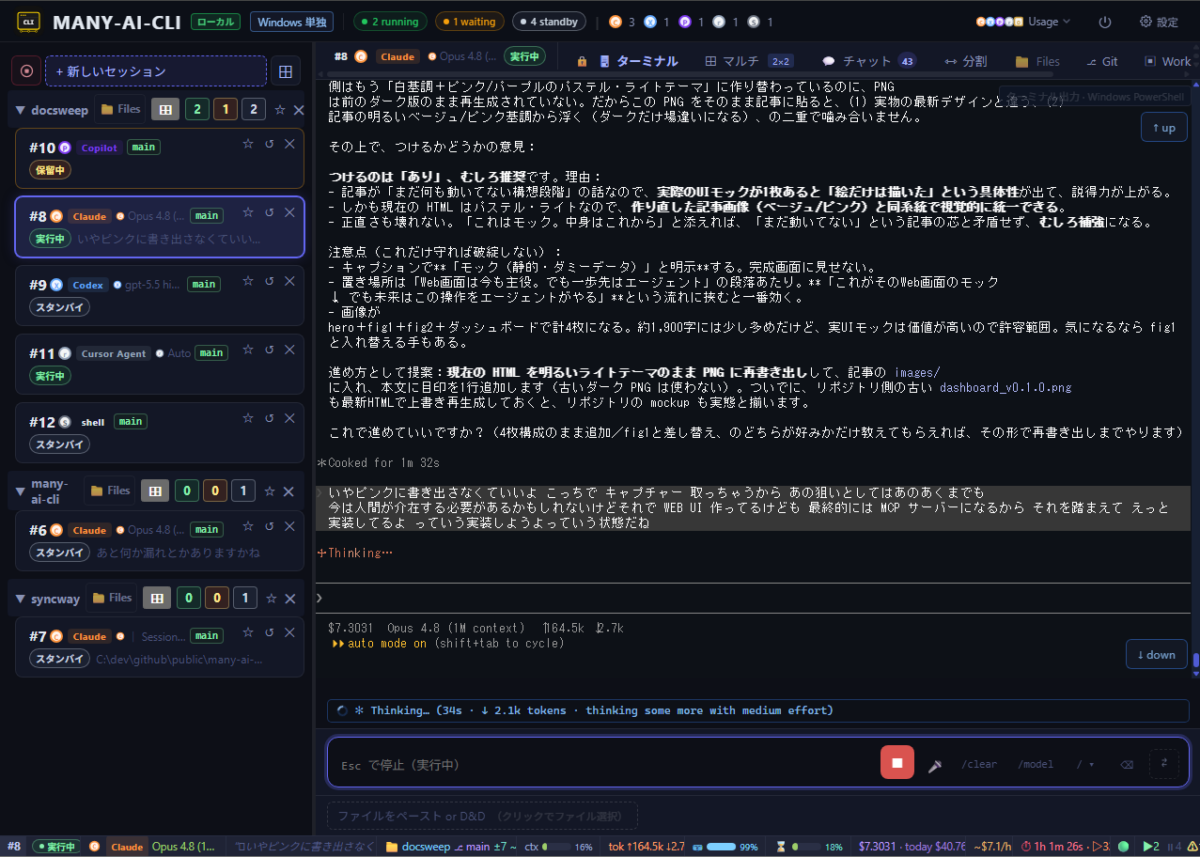Create a new session with 新しいセッション
Viewport: 1200px width, 857px height.
(156, 71)
